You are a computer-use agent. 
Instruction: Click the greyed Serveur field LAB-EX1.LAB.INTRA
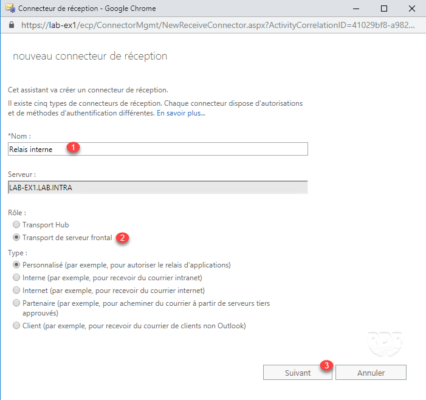click(x=158, y=187)
